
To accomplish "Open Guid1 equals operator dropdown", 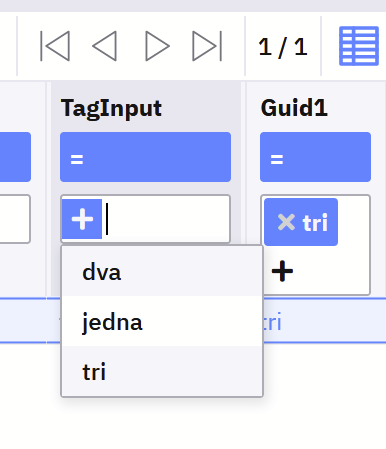I will click(315, 157).
